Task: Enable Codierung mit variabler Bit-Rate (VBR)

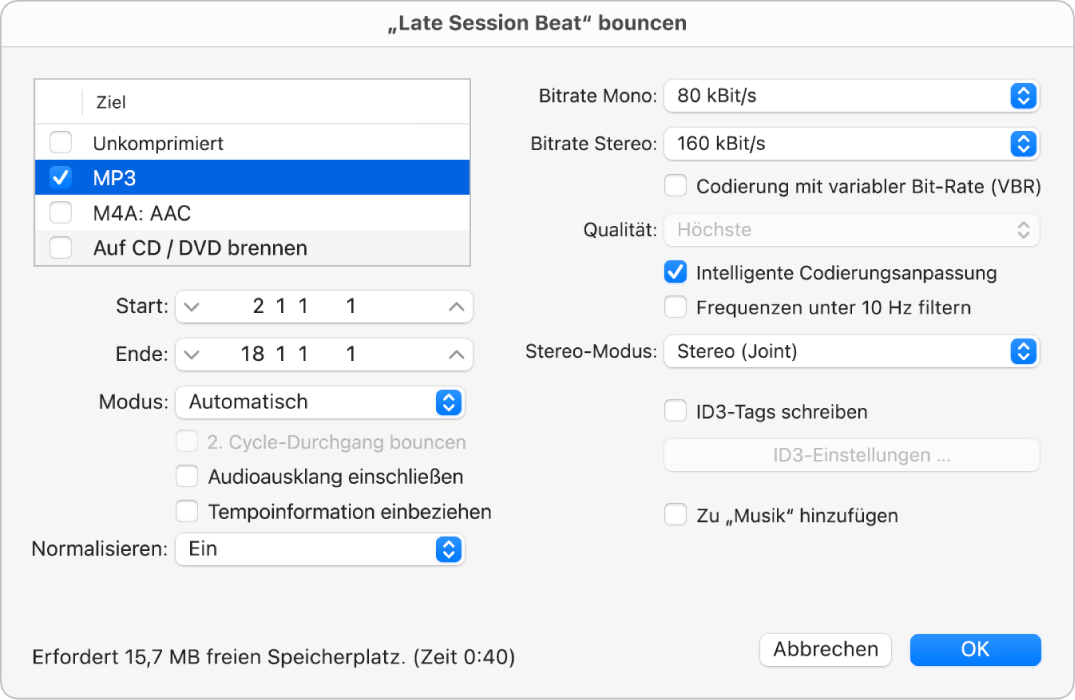Action: pos(675,186)
